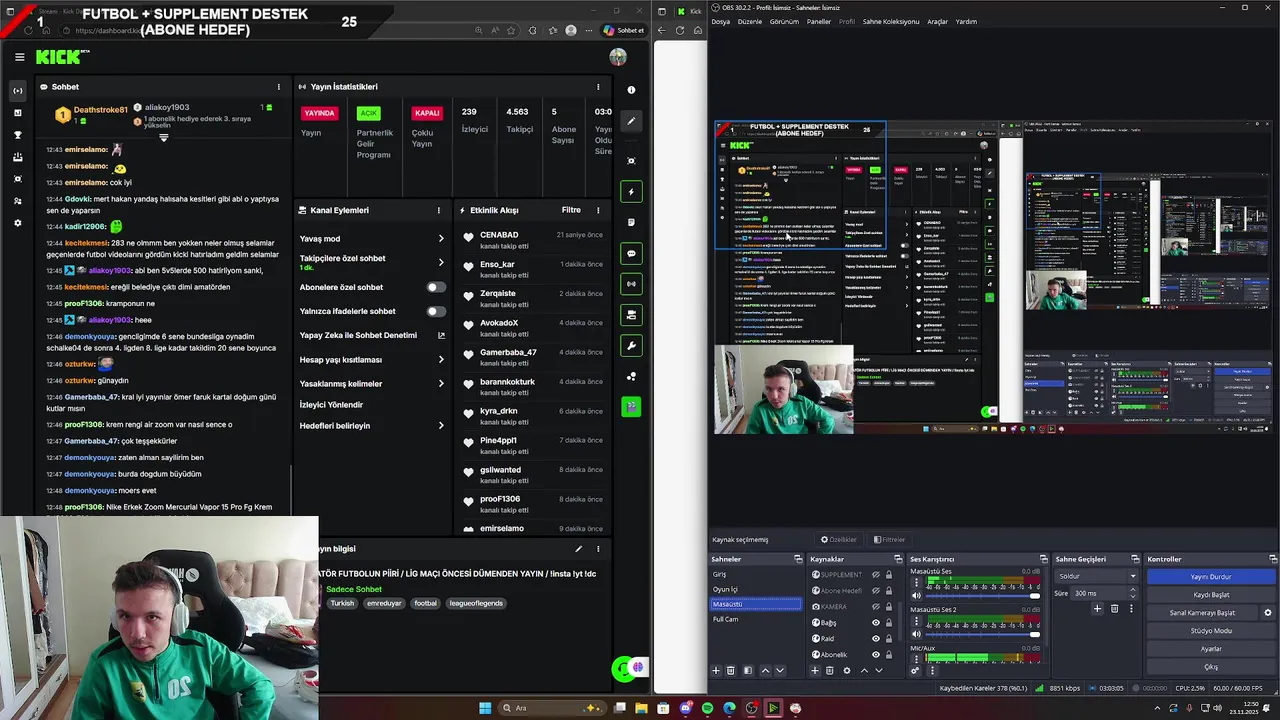Viewport: 1280px width, 720px height.
Task: Hide the Raid source in OBS
Action: click(x=876, y=639)
